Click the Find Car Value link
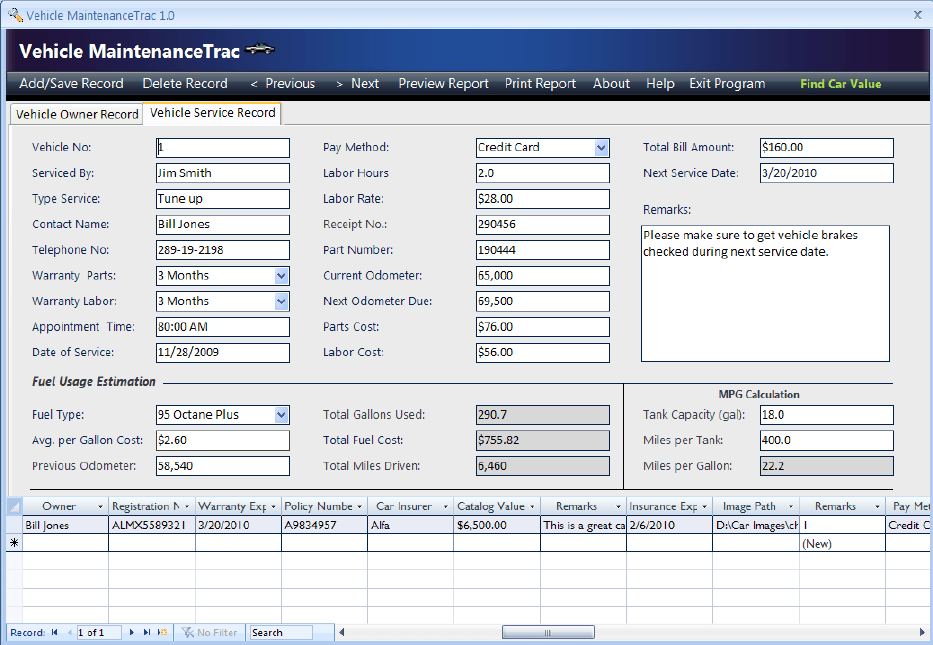 coord(840,84)
